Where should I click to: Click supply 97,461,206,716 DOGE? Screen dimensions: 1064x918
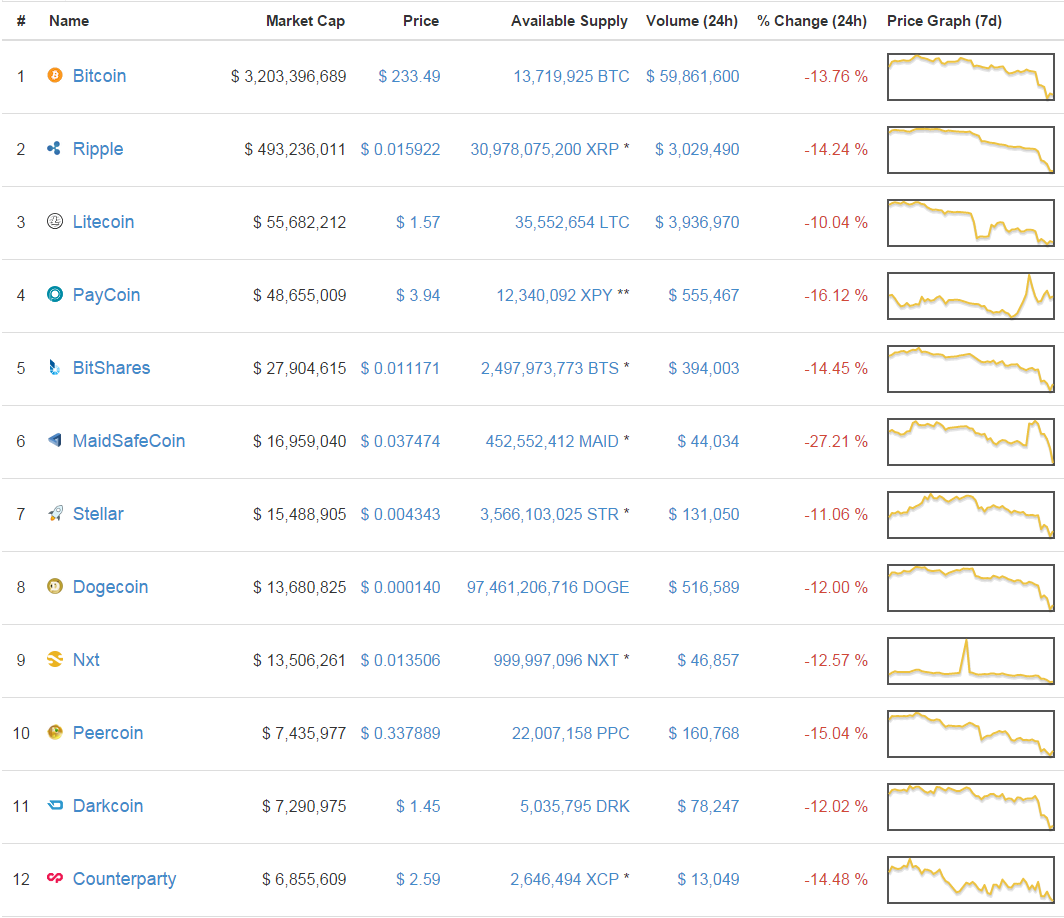click(548, 587)
